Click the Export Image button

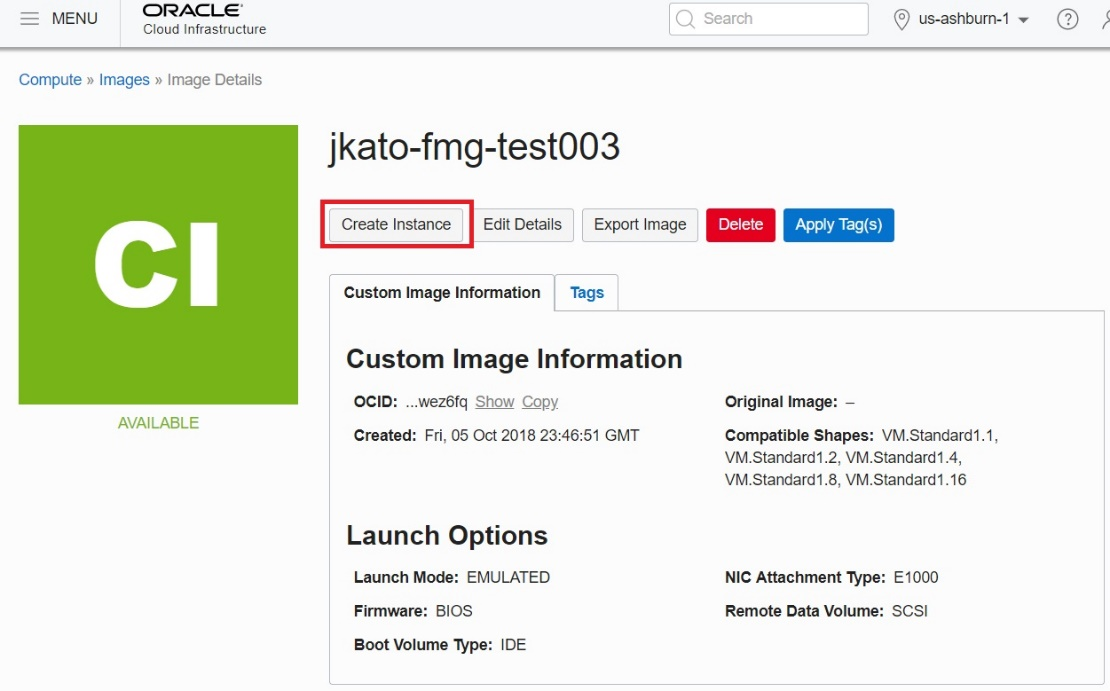click(x=640, y=225)
